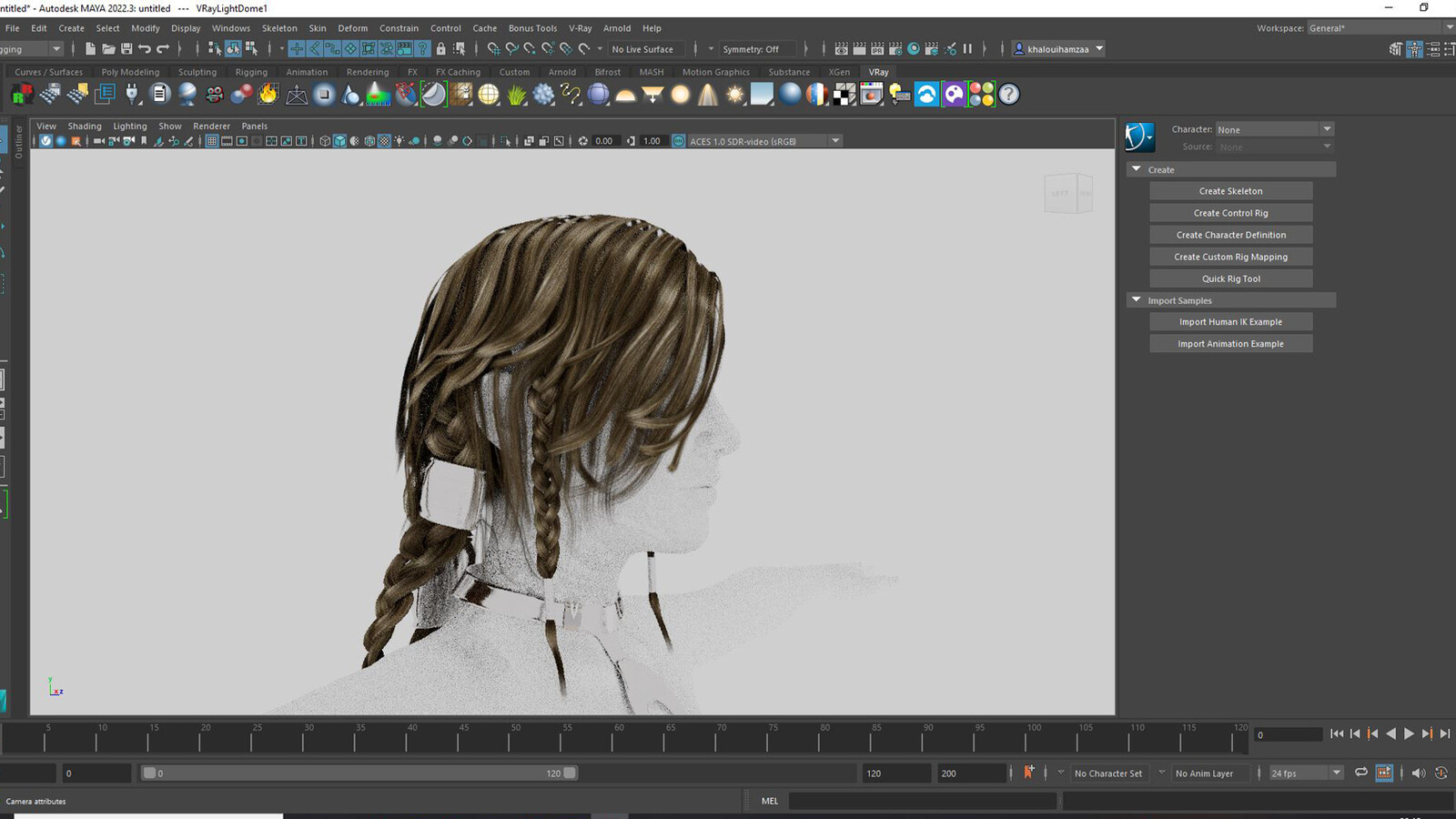Screen dimensions: 1456x819
Task: Click the V-Ray dome light shelf icon
Action: [625, 94]
